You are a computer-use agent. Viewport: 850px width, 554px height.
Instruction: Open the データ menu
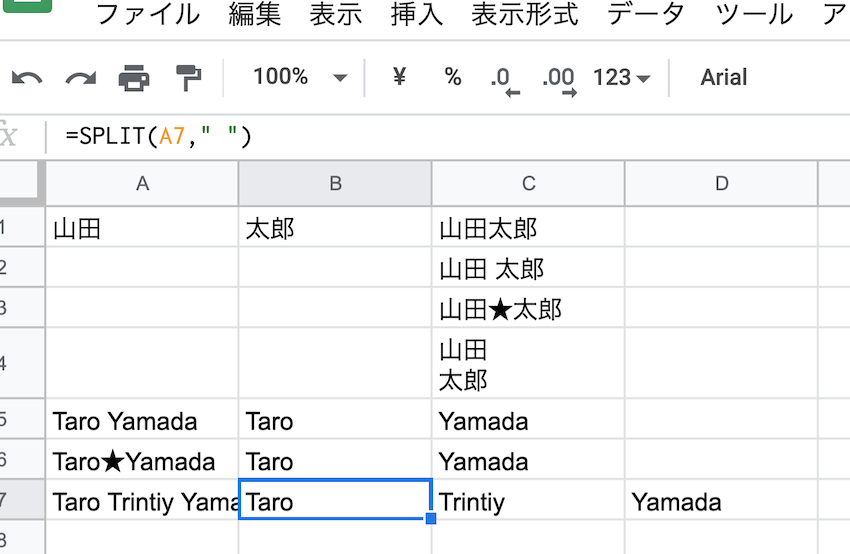[x=646, y=15]
